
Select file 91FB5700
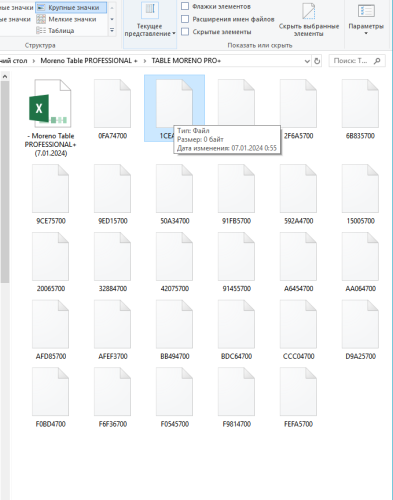coord(236,194)
